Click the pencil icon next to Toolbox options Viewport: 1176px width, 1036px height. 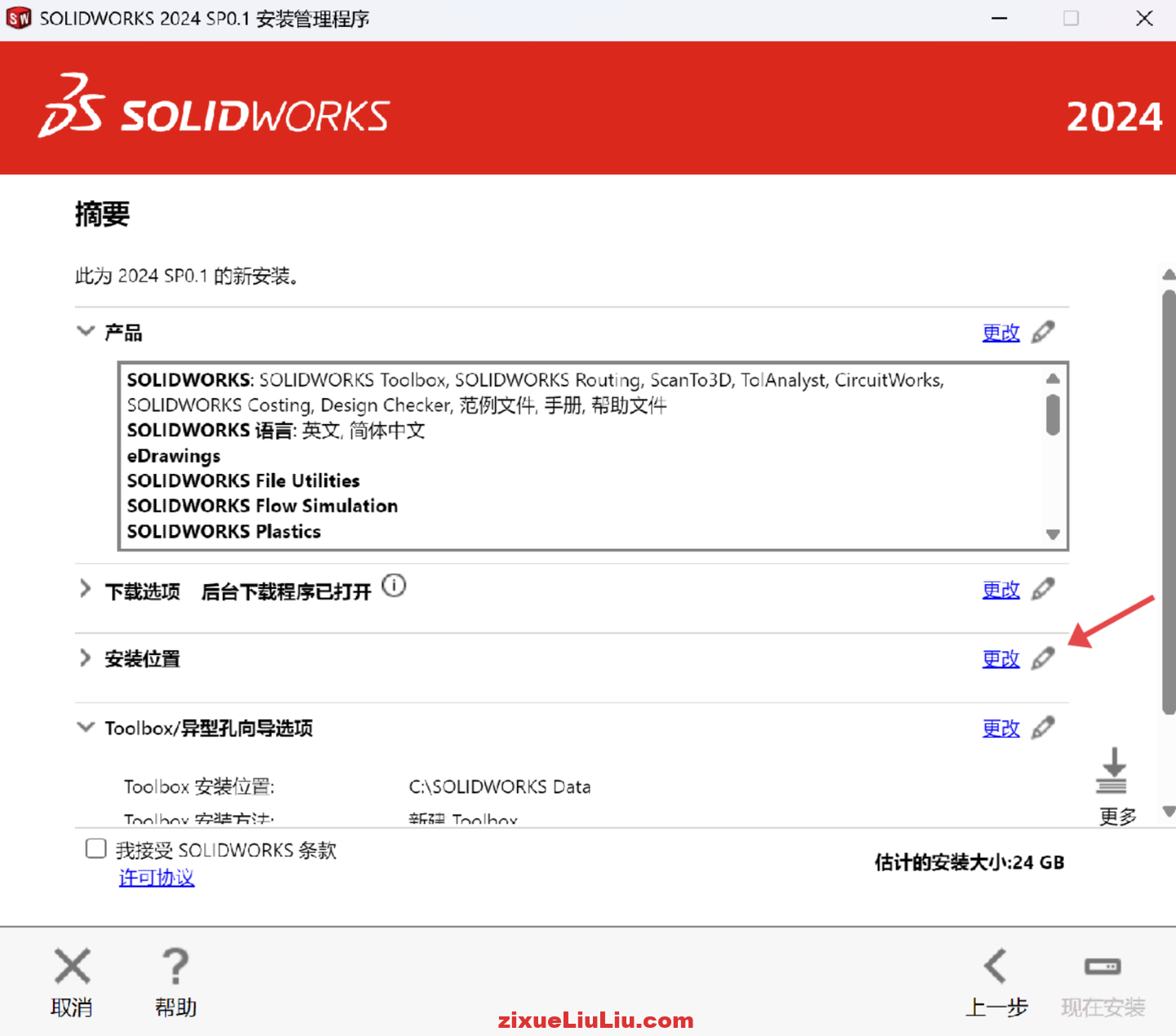1043,727
